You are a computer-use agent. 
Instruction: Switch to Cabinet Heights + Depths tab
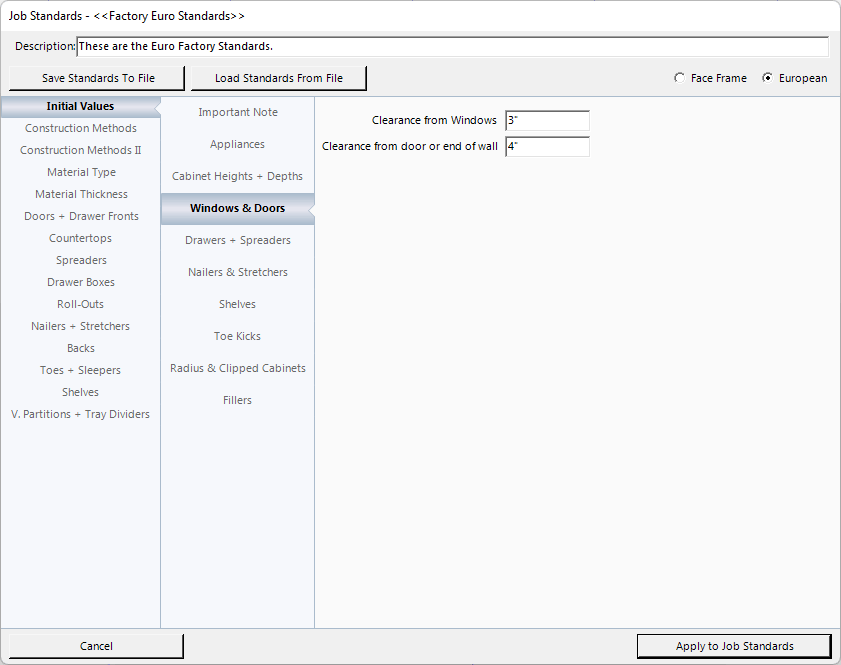coord(237,176)
